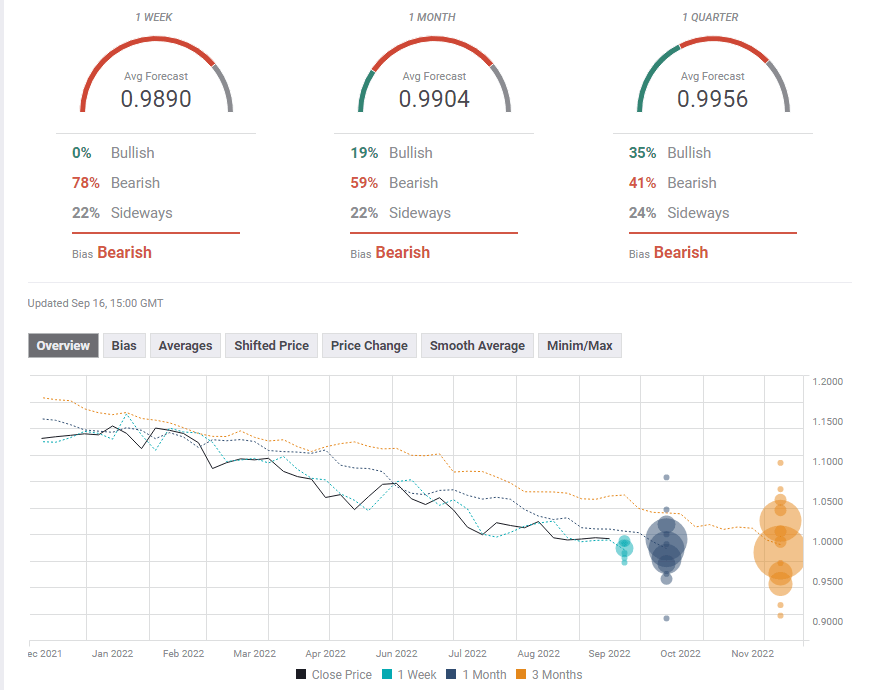
Task: Click the 1 Month average forecast 0.9904
Action: click(434, 99)
